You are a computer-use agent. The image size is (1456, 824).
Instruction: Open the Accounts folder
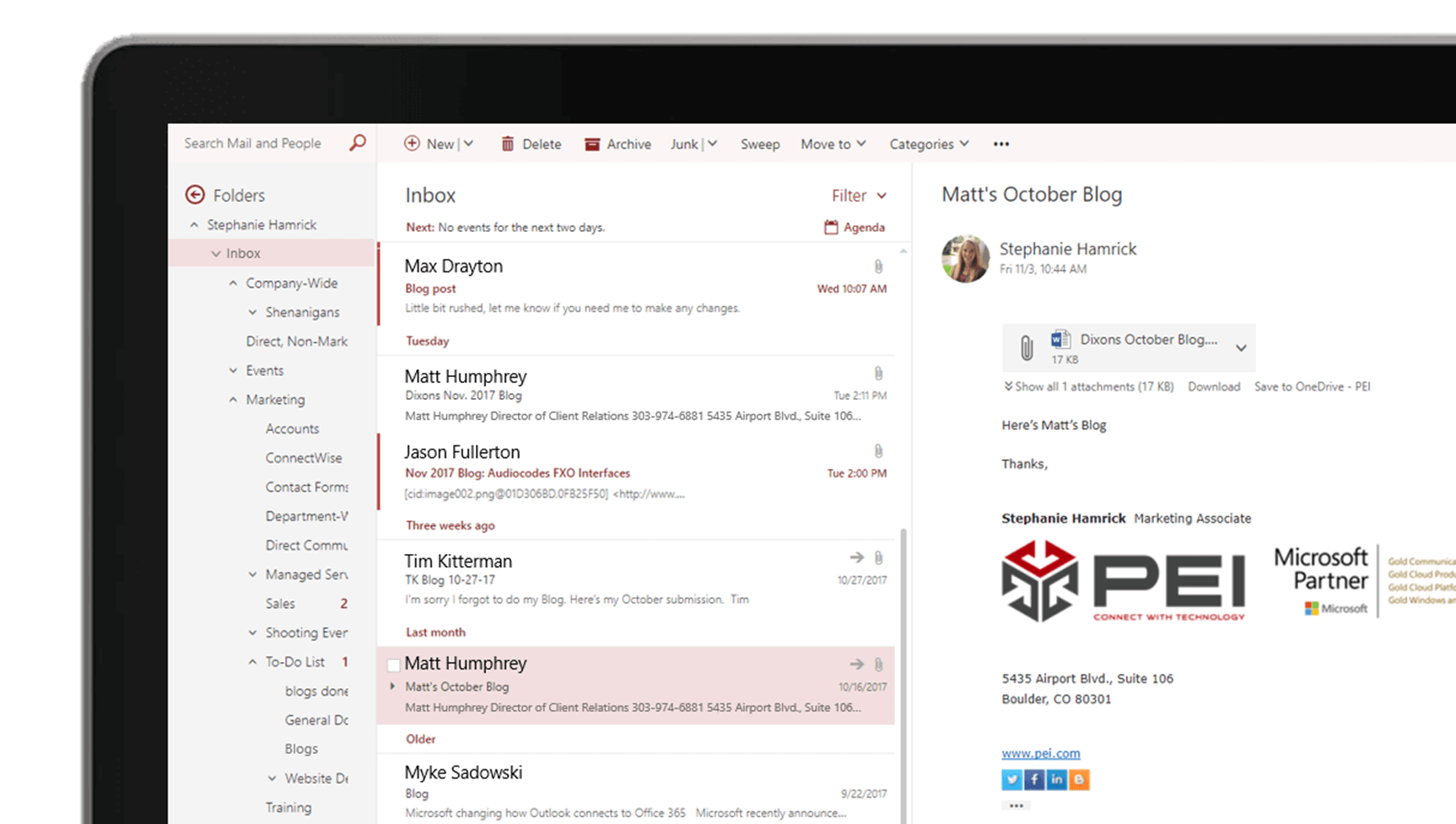tap(292, 428)
